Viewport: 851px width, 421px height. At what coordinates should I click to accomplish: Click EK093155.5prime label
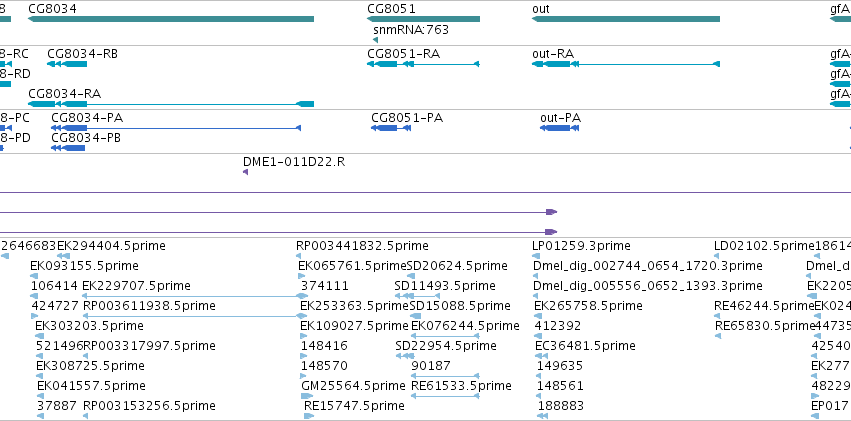[84, 266]
